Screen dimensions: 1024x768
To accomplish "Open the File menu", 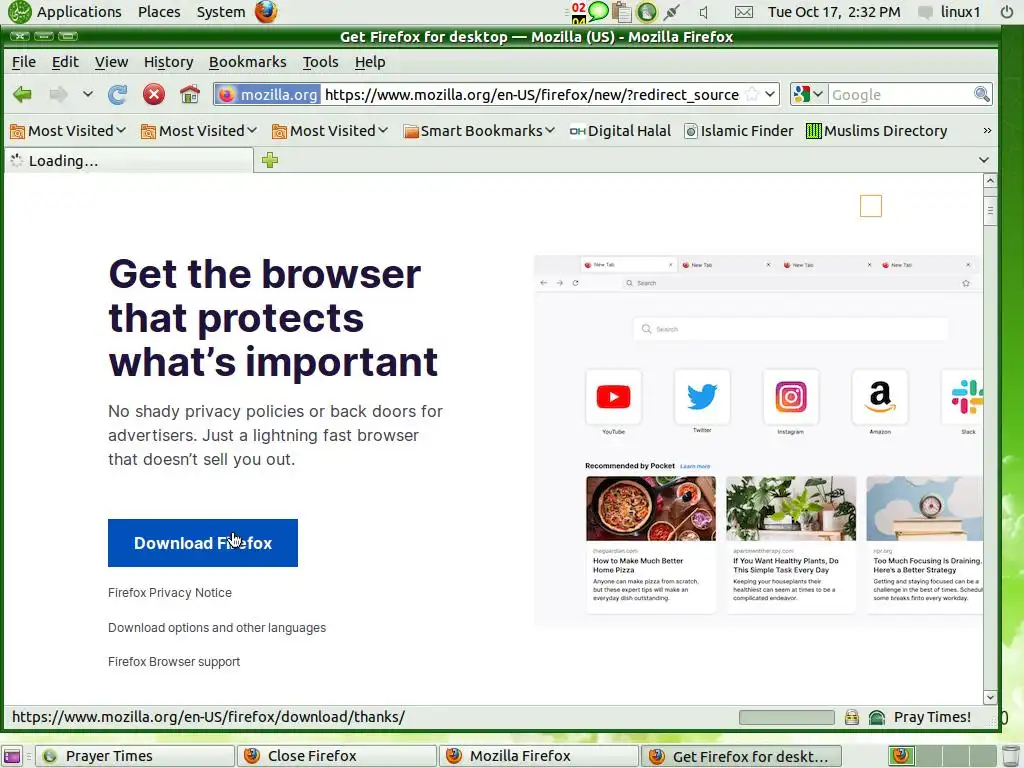I will coord(24,62).
